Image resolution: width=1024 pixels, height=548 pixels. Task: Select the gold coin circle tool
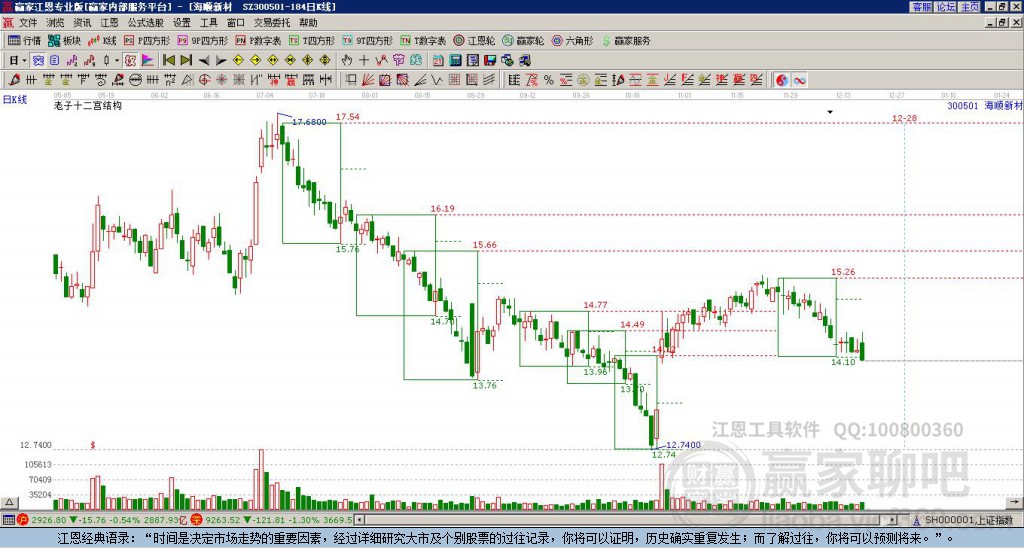(583, 80)
